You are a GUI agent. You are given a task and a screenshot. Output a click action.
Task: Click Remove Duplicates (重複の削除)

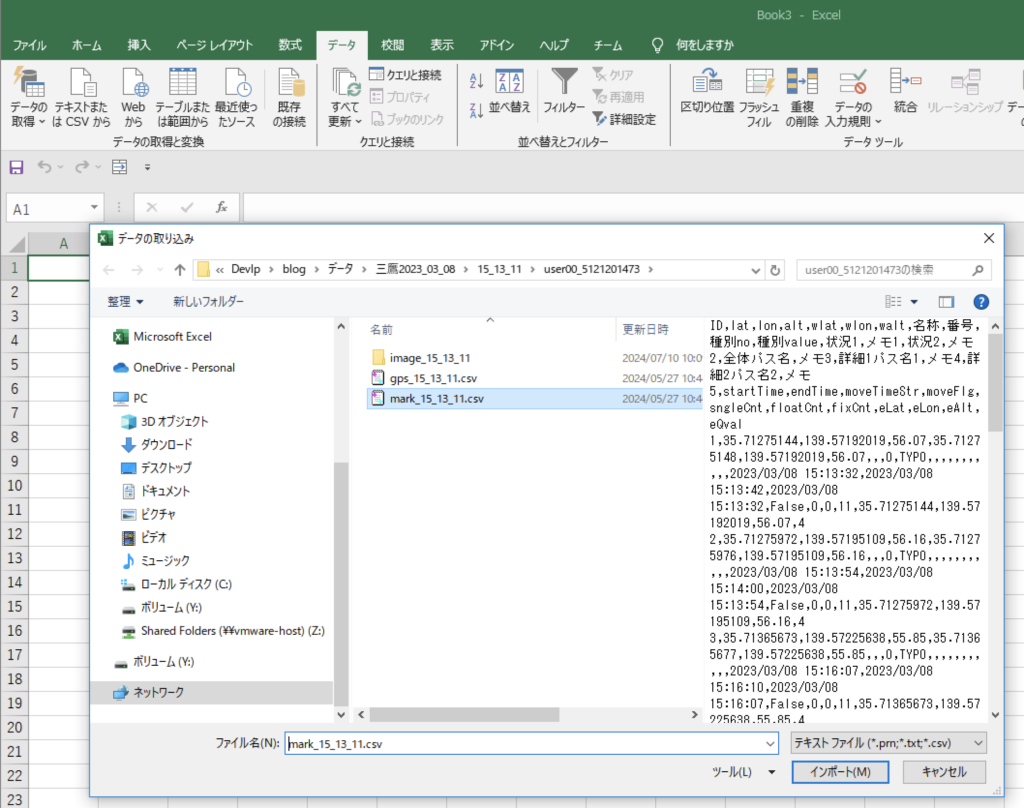coord(802,98)
